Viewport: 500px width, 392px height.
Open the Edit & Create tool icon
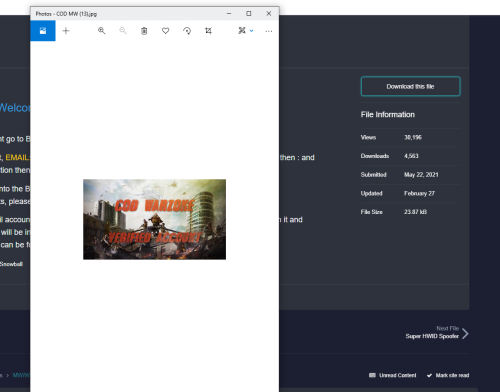pyautogui.click(x=242, y=31)
